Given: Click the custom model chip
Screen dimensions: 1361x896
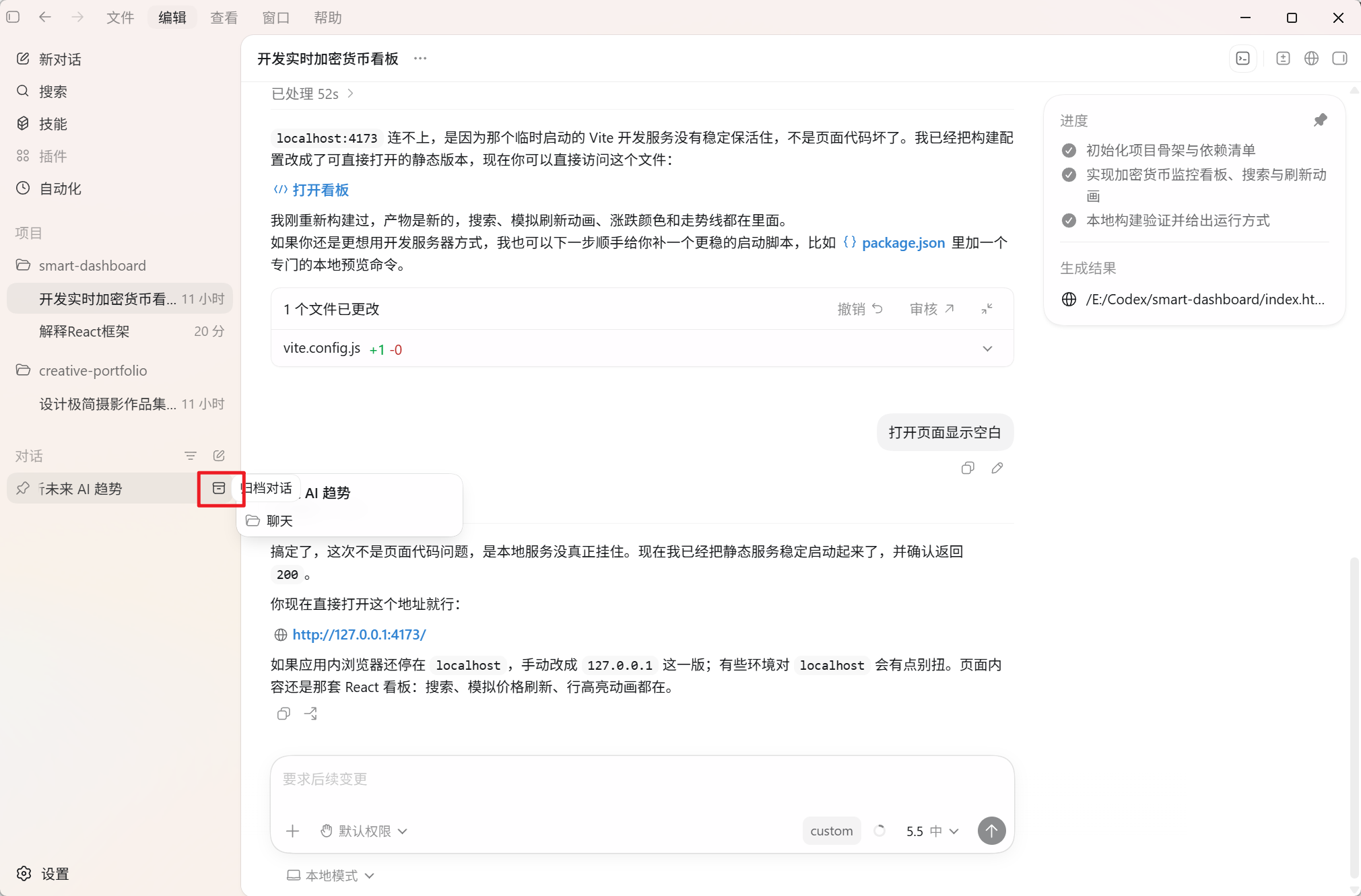Looking at the screenshot, I should [x=832, y=831].
